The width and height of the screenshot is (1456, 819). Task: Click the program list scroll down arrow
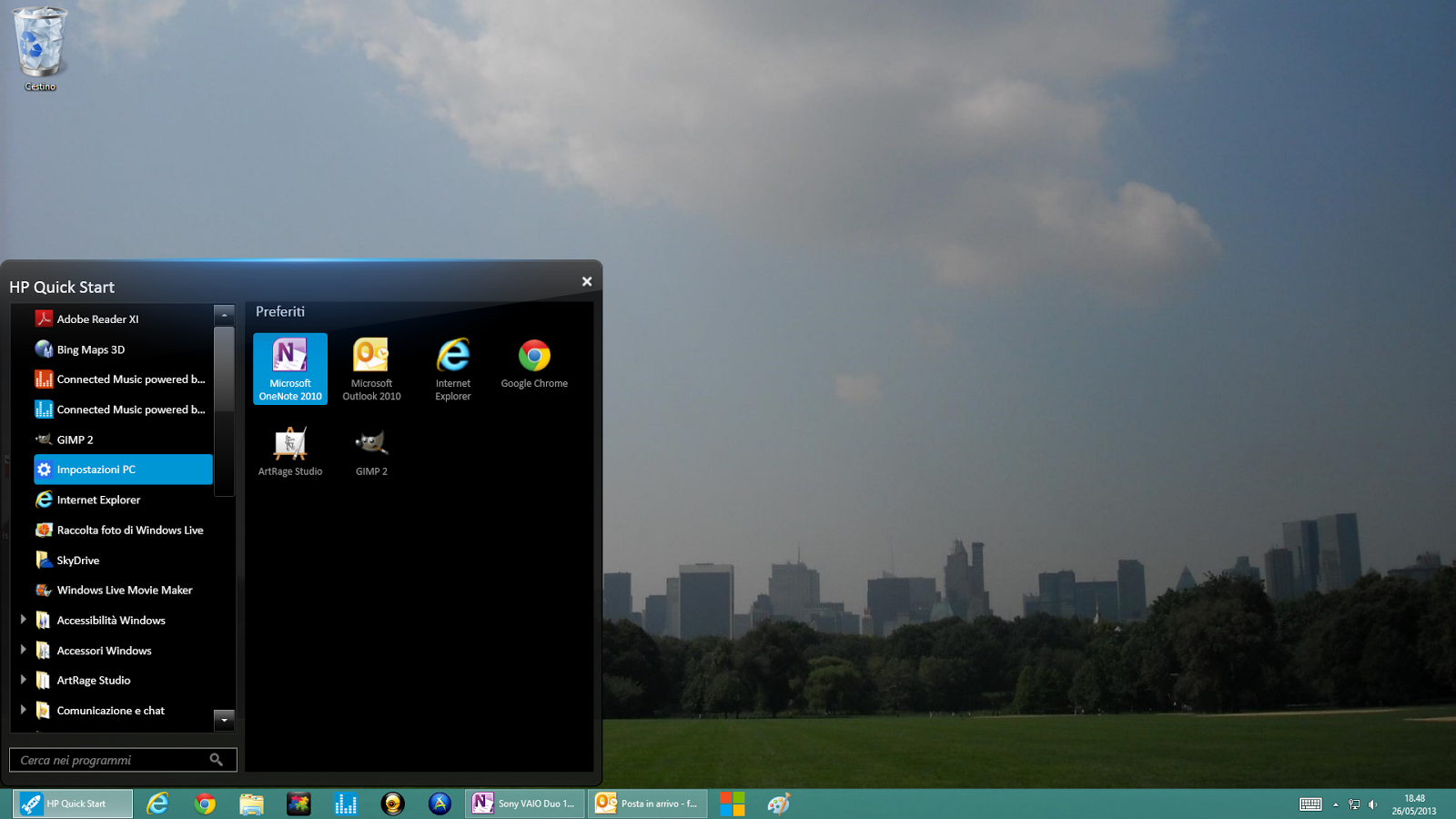click(224, 720)
